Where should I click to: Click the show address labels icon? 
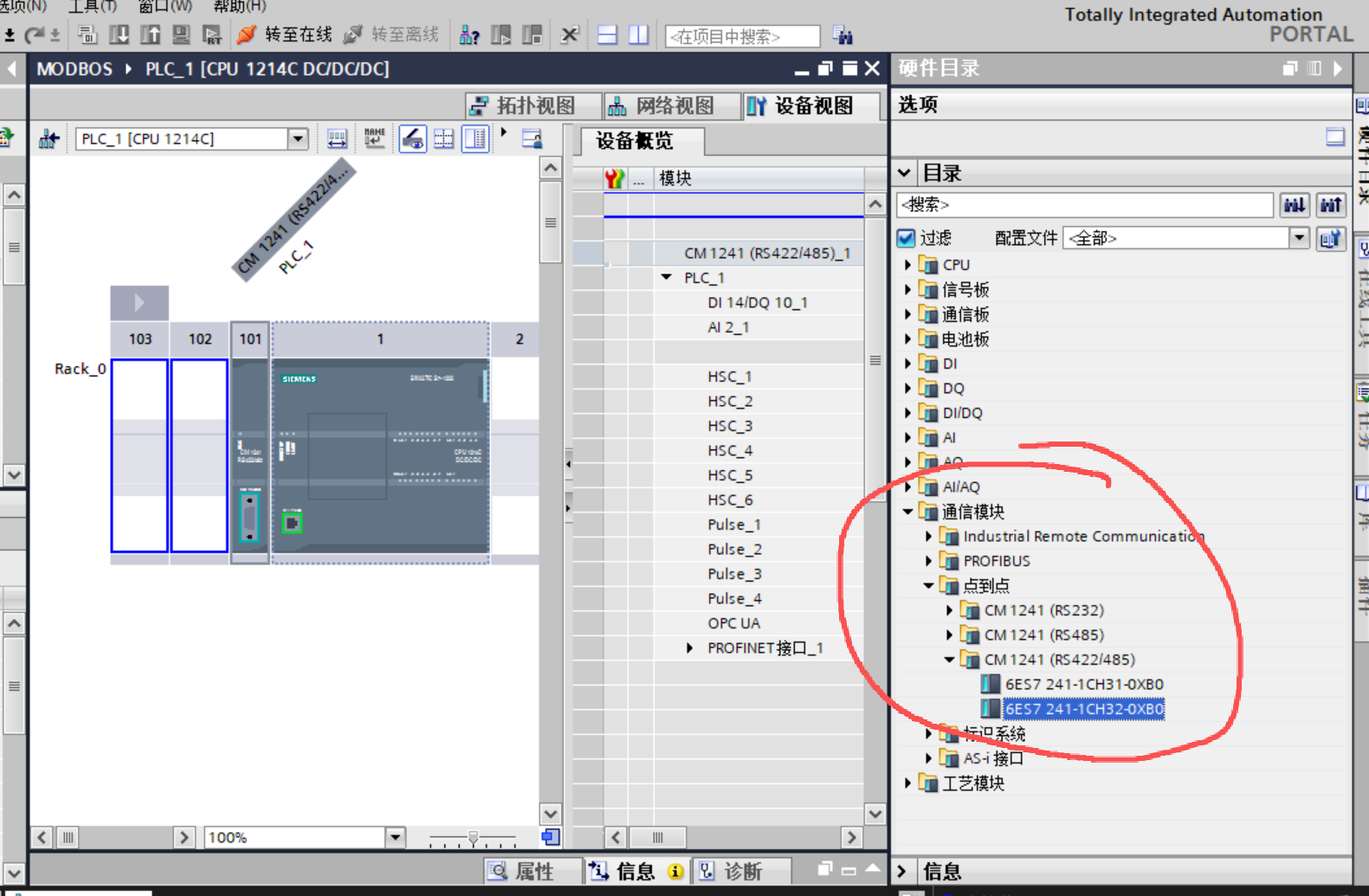(x=337, y=139)
